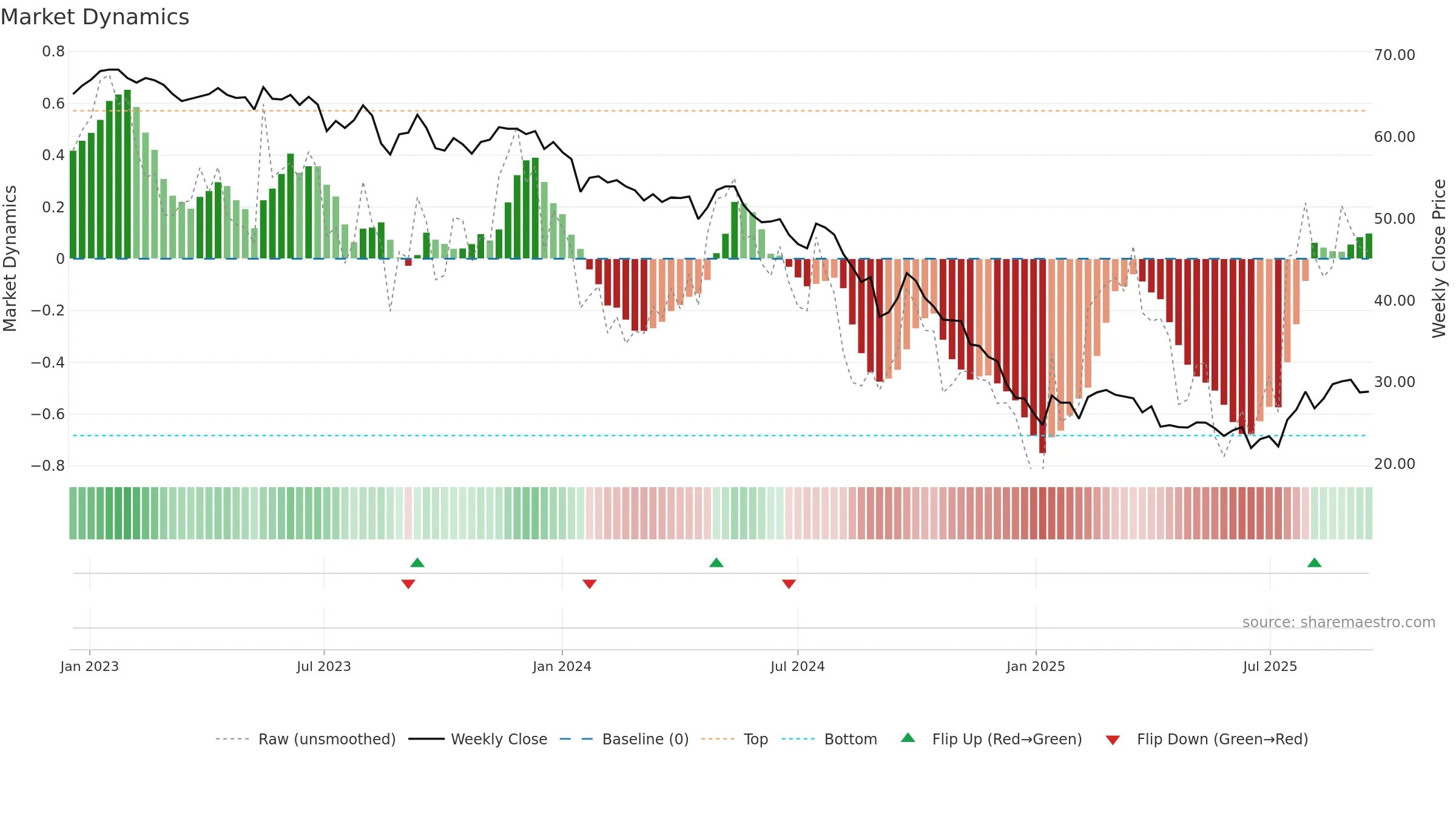Image resolution: width=1456 pixels, height=819 pixels.
Task: Click the 0.8 left axis label
Action: (53, 52)
